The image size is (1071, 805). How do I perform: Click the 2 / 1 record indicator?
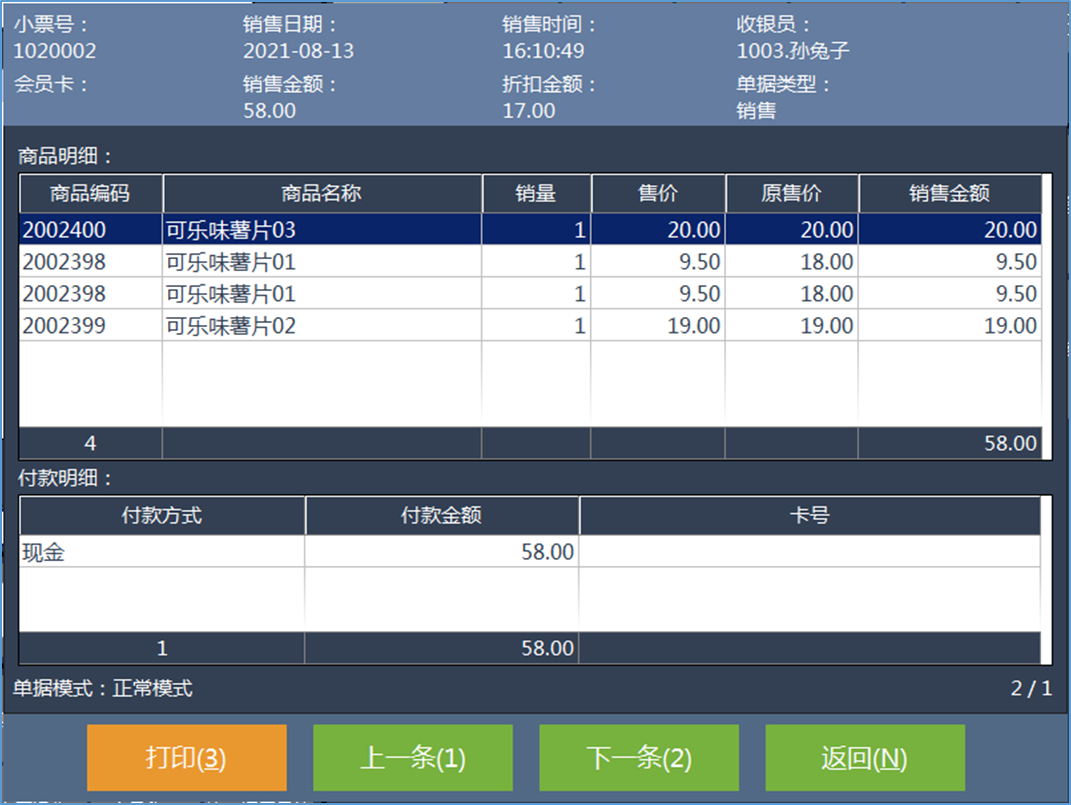[x=1031, y=688]
